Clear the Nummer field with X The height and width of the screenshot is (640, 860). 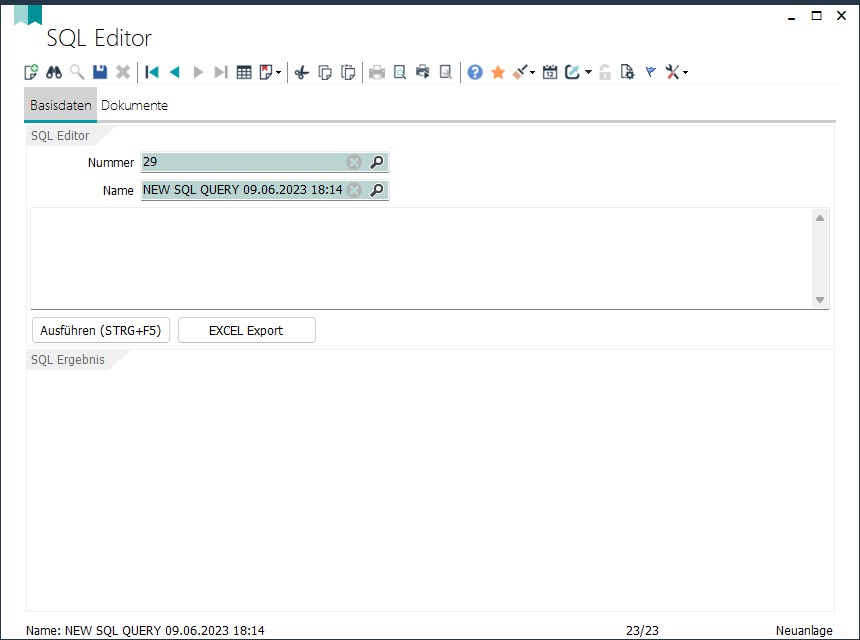354,162
